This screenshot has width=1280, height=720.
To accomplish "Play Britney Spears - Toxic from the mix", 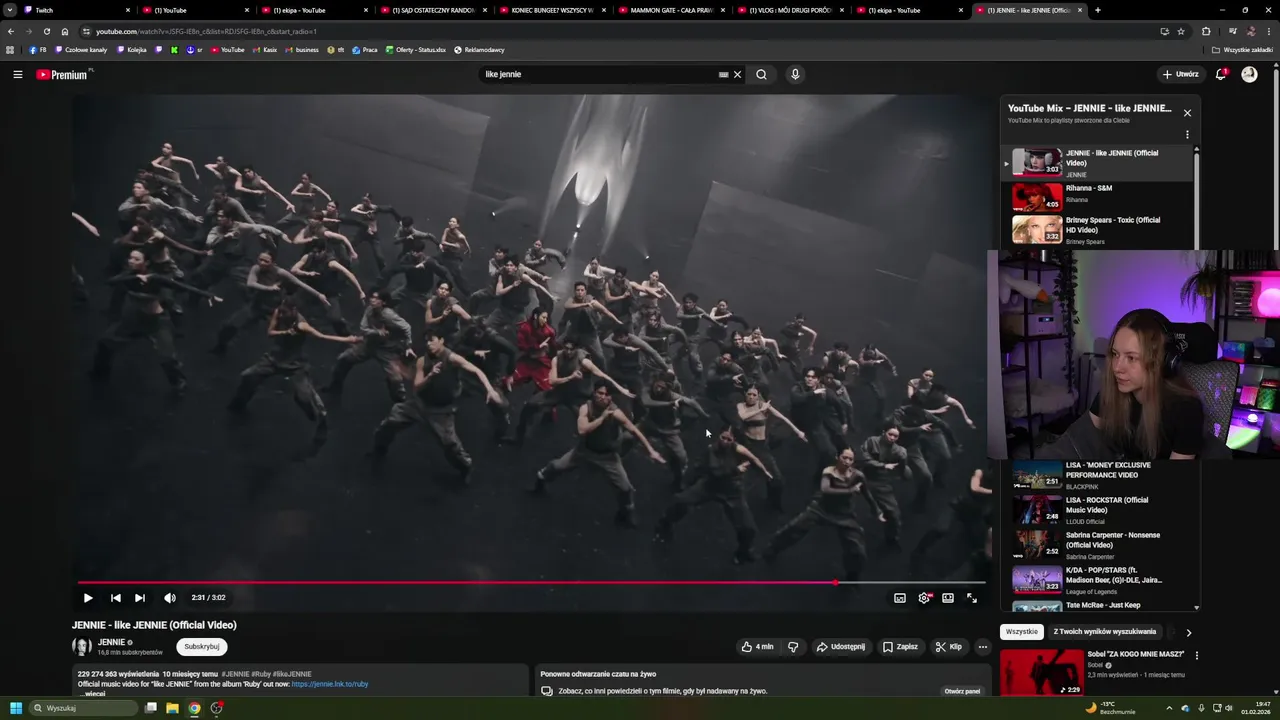I will click(x=1098, y=230).
